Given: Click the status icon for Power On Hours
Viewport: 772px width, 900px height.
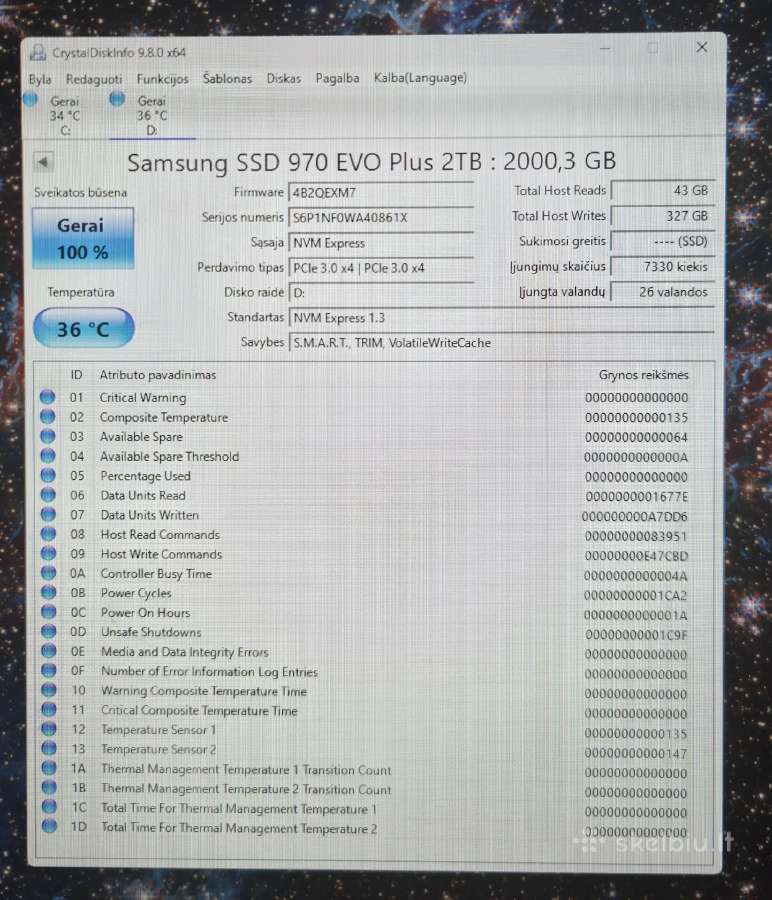Looking at the screenshot, I should tap(48, 611).
